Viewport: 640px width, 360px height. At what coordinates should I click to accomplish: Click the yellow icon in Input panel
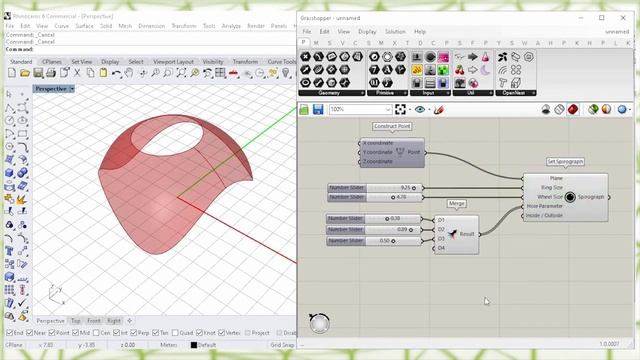pos(417,70)
